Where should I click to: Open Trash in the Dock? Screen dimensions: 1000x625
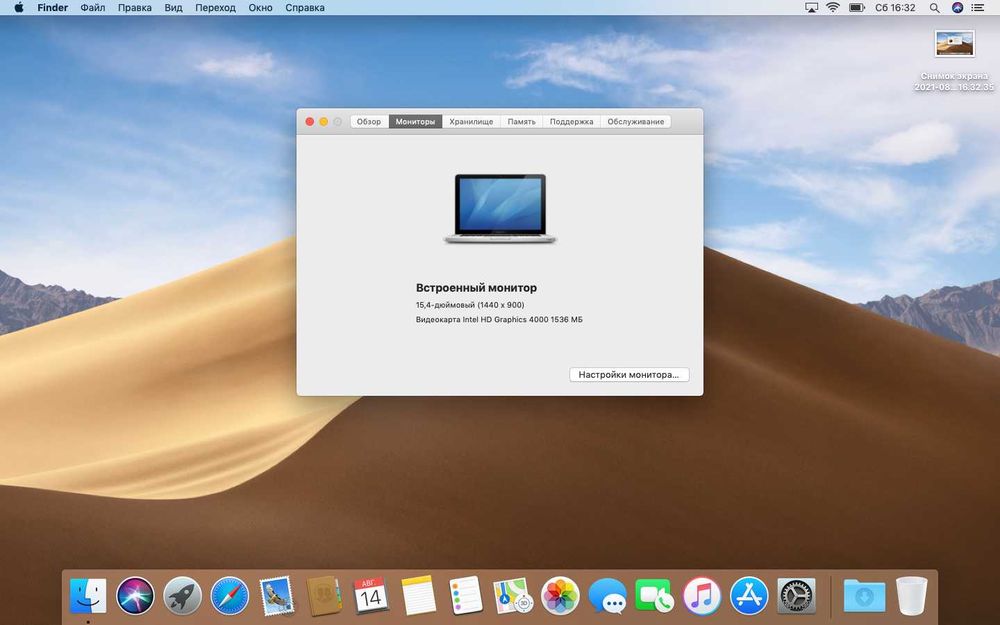click(911, 596)
